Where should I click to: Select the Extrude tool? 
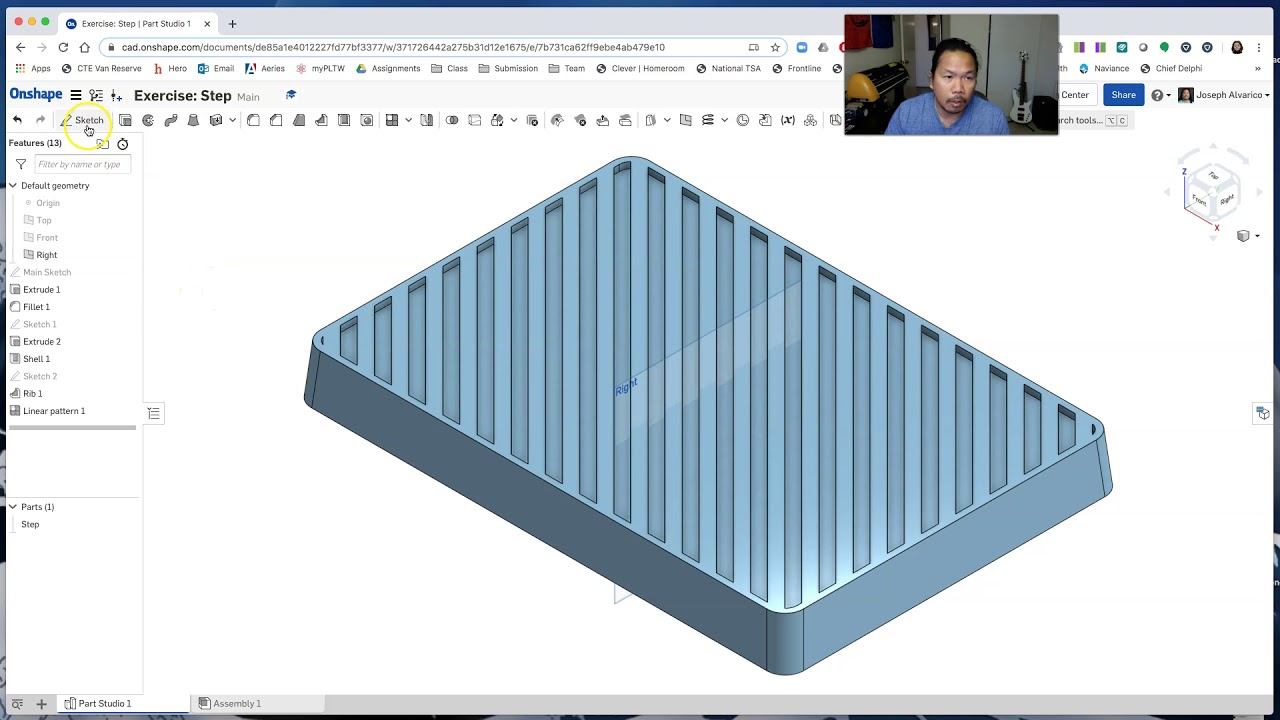tap(125, 120)
